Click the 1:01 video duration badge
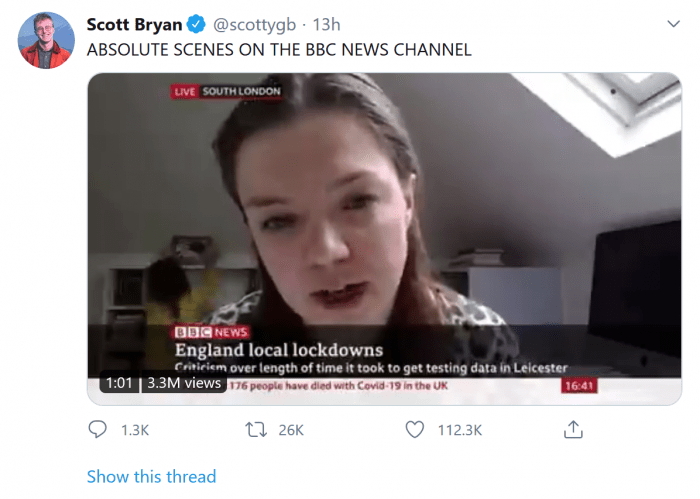The width and height of the screenshot is (700, 499). pyautogui.click(x=119, y=383)
